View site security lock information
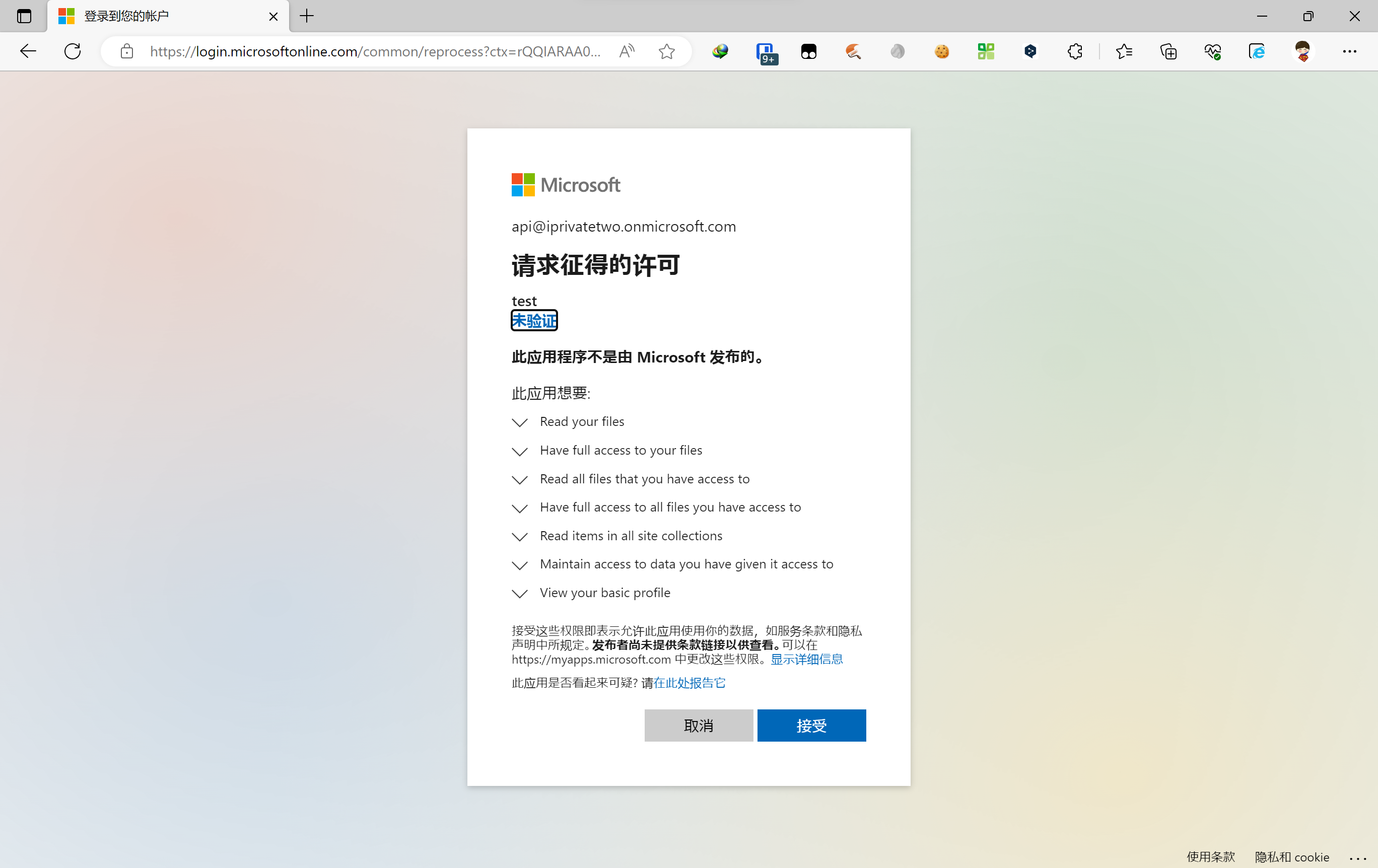Screen dimensions: 1378x868 point(127,51)
